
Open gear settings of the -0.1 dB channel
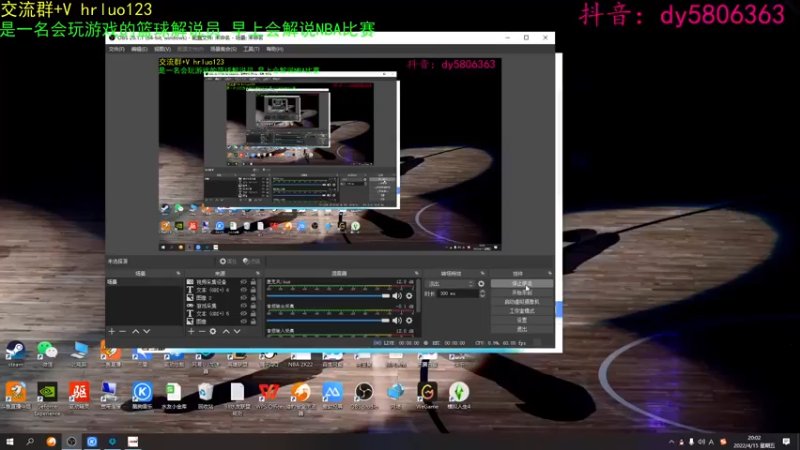(409, 320)
